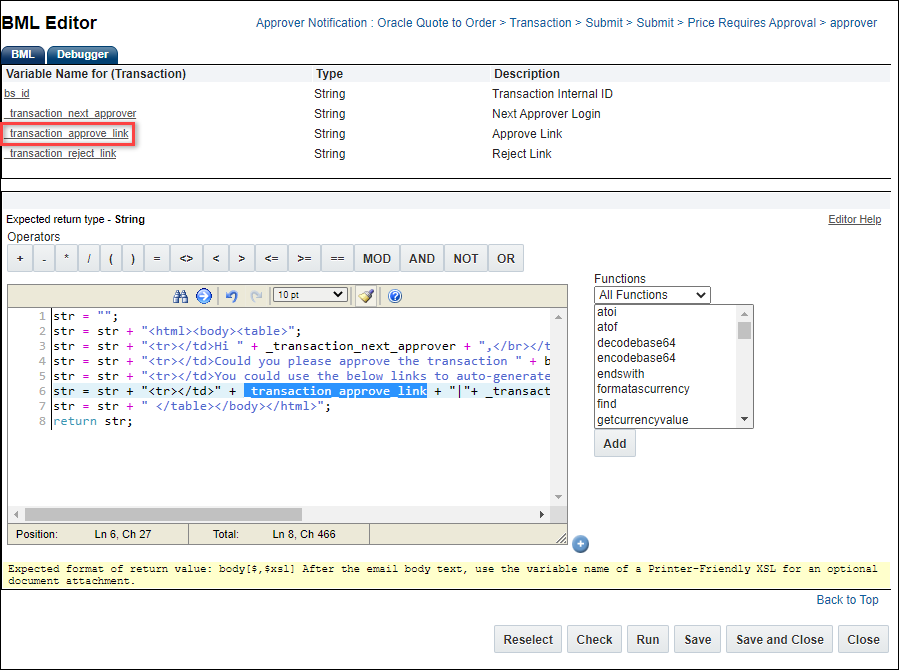This screenshot has width=899, height=670.
Task: Click the blue plus icon below the editor
Action: coord(580,544)
